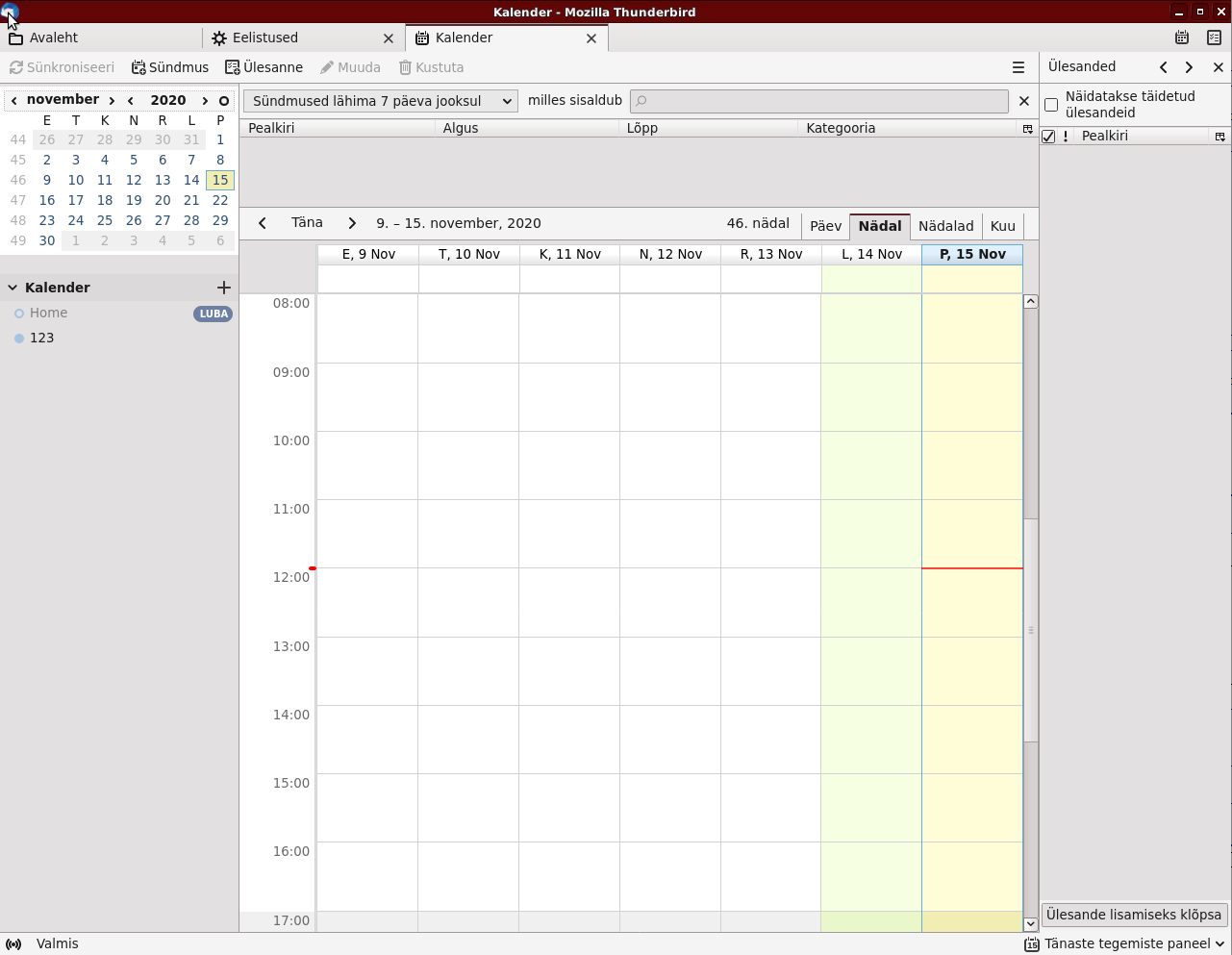Go to previous year in mini calendar

click(131, 100)
